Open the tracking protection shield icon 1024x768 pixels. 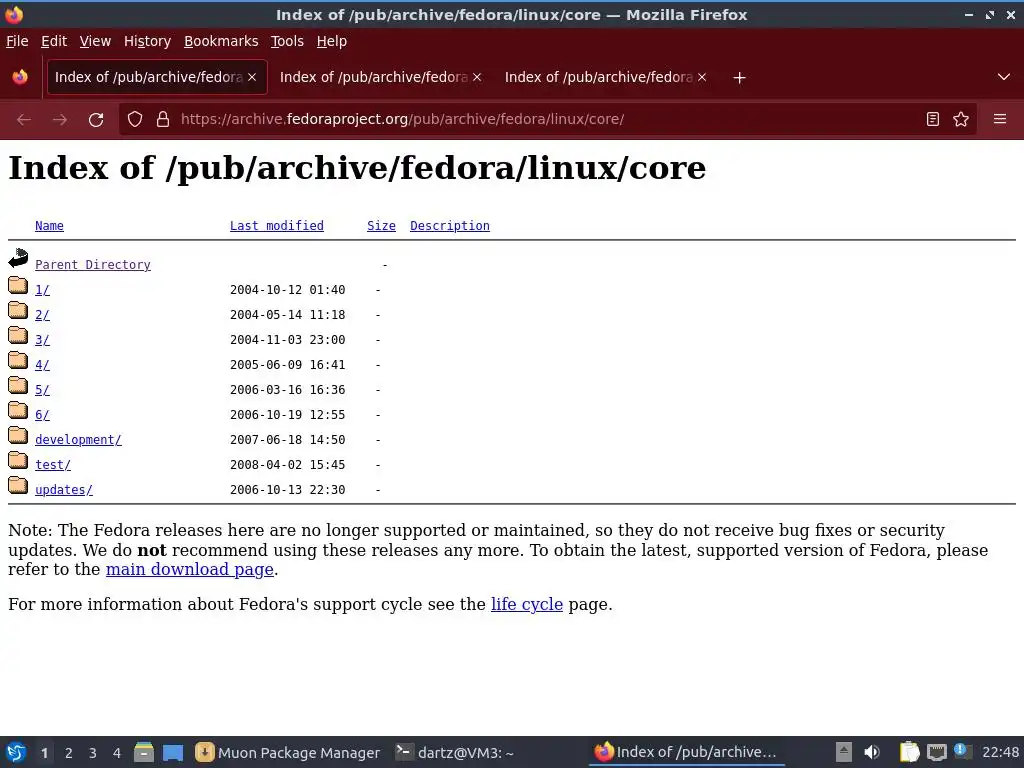pyautogui.click(x=135, y=120)
